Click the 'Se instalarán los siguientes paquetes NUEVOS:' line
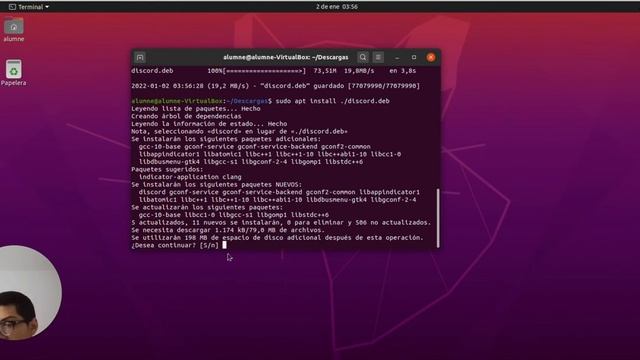 click(216, 184)
